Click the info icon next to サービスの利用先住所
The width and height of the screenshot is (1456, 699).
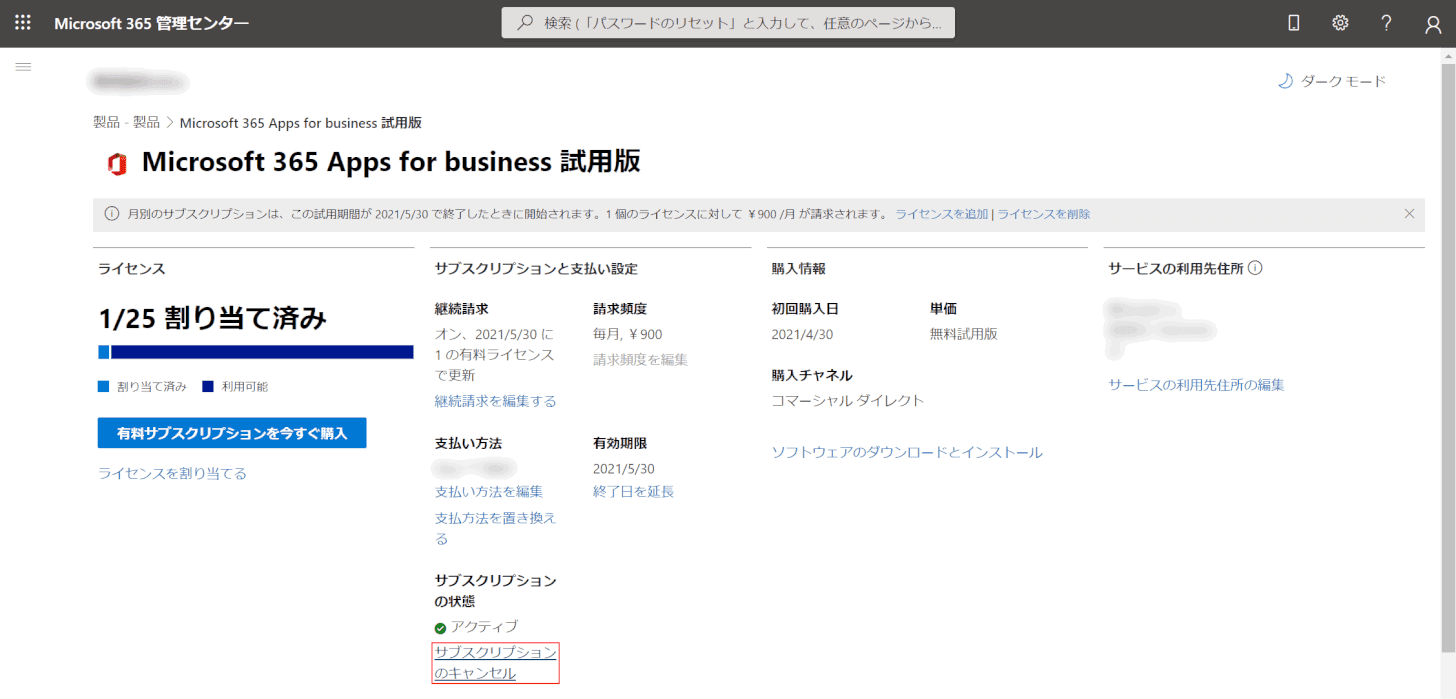tap(1255, 268)
